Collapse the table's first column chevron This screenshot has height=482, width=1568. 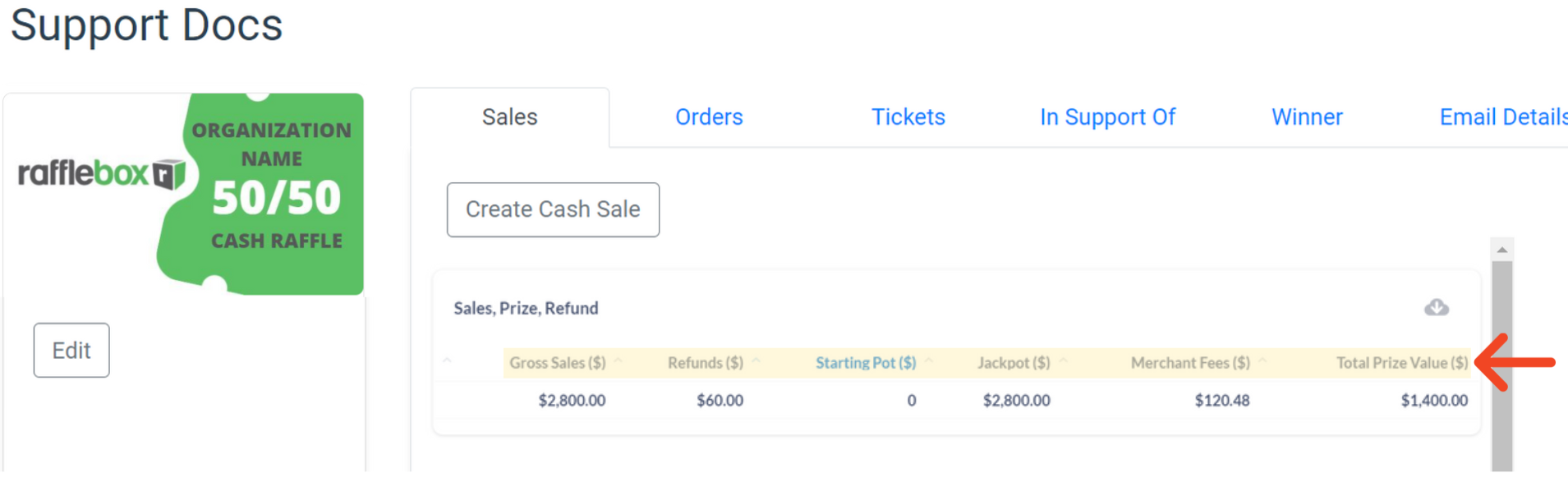click(448, 361)
